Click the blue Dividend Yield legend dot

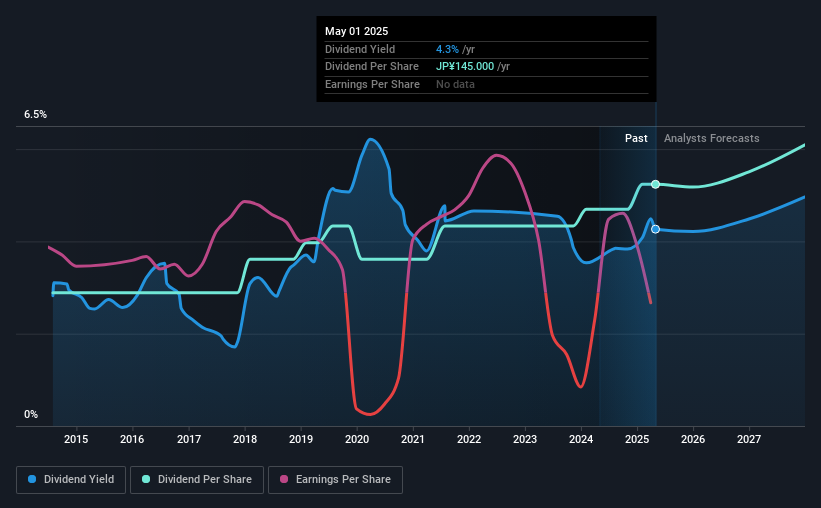coord(32,479)
